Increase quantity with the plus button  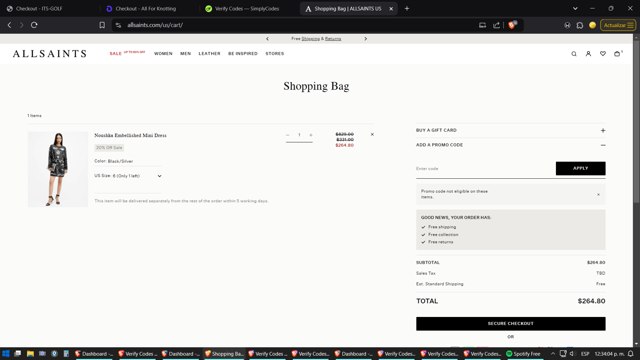311,135
